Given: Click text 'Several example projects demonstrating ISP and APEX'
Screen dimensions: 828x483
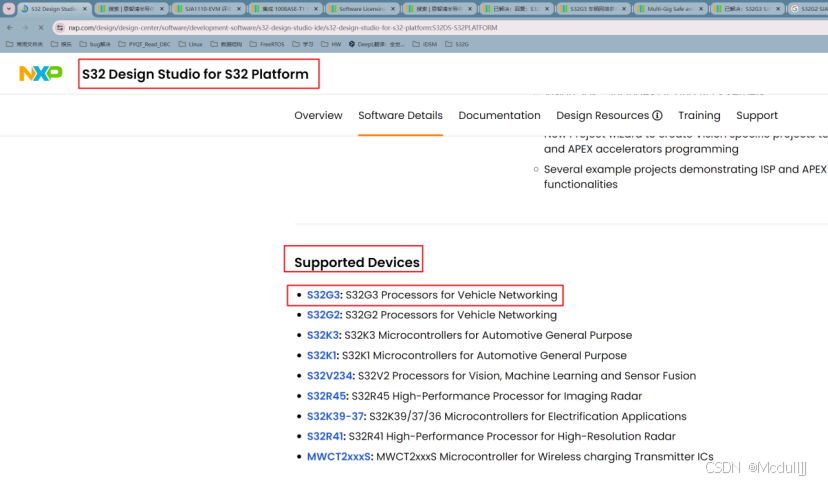Looking at the screenshot, I should 685,169.
